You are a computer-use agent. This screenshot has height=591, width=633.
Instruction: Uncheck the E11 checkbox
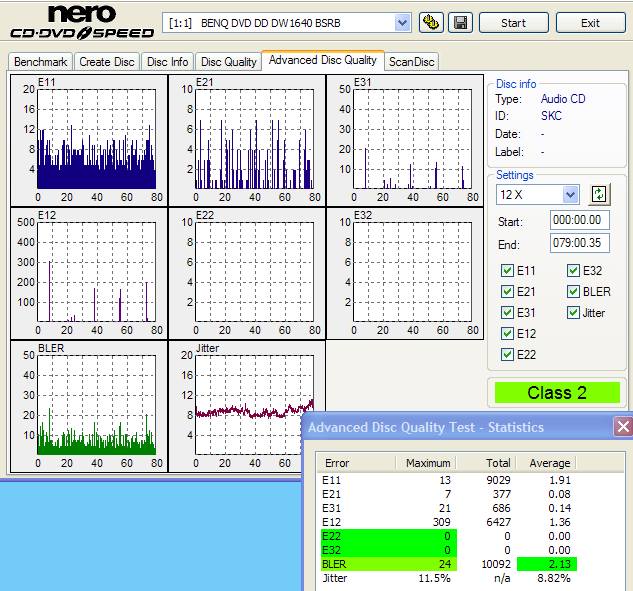[508, 271]
